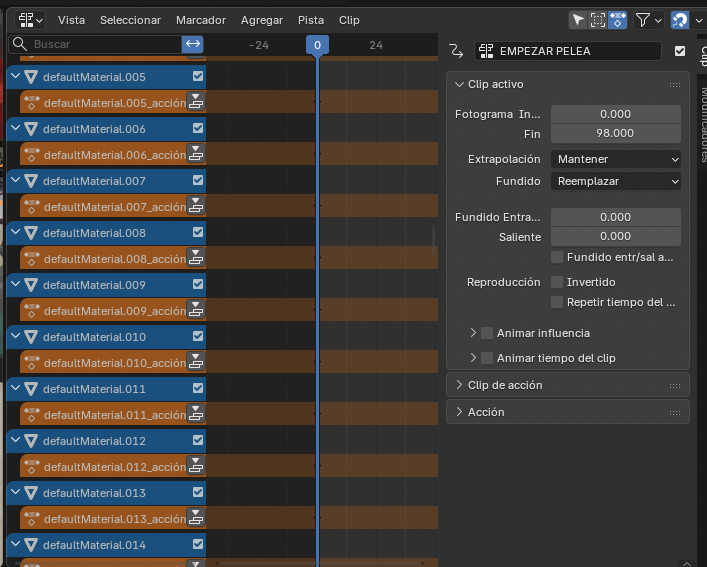
Task: Expand the Clip de acción panel
Action: pos(505,385)
